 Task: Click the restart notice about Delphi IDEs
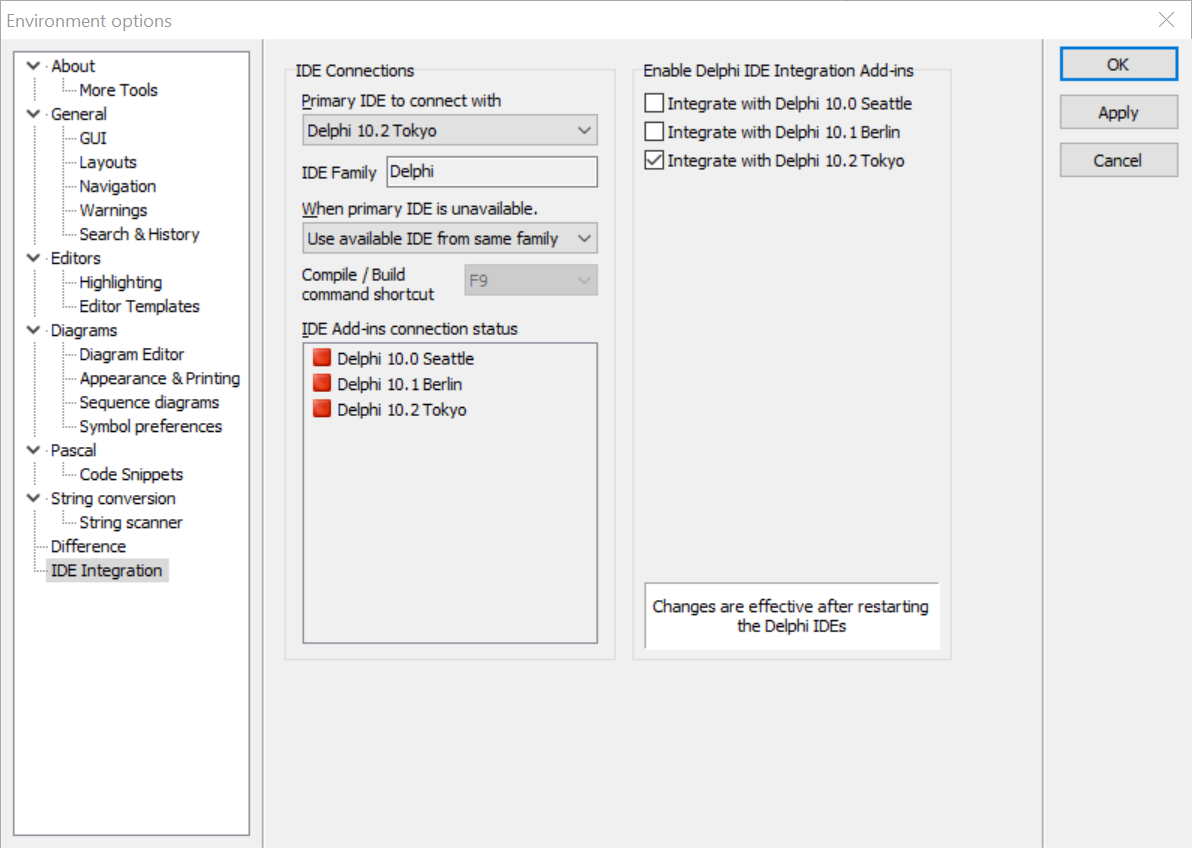(x=791, y=616)
